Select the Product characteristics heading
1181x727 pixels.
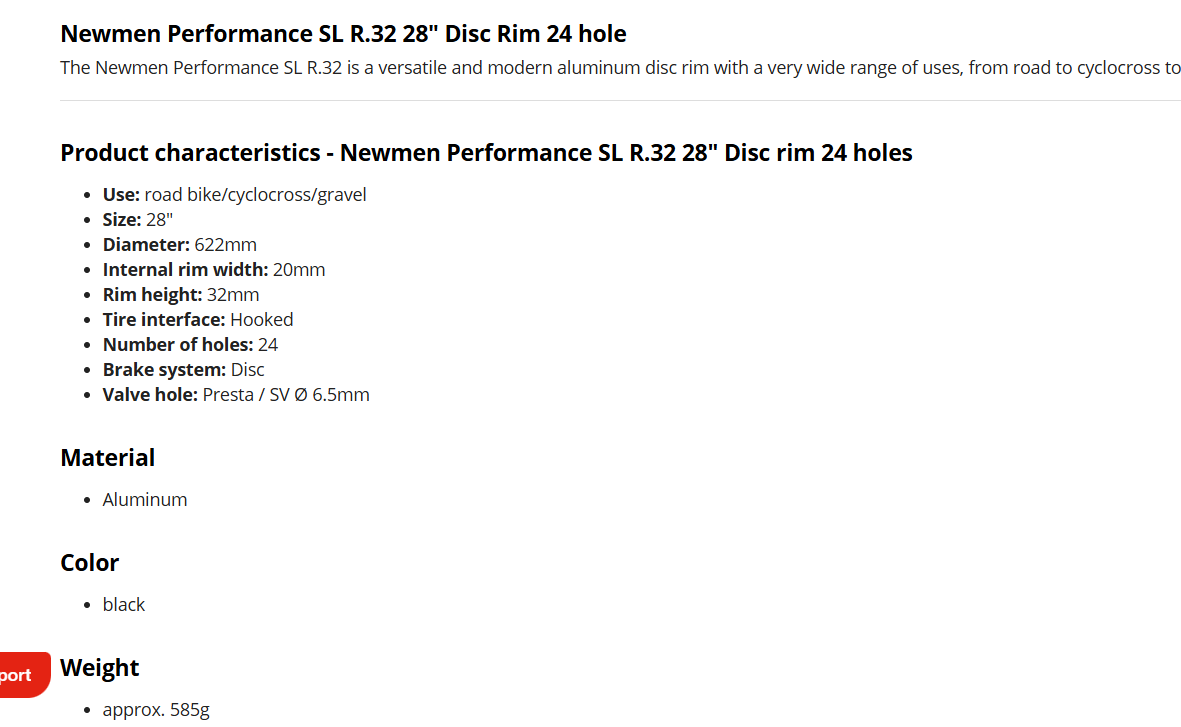486,153
